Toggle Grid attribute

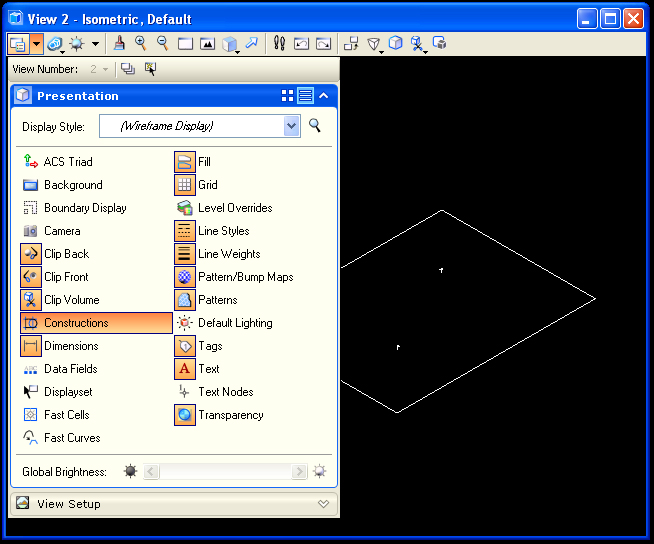pos(196,185)
